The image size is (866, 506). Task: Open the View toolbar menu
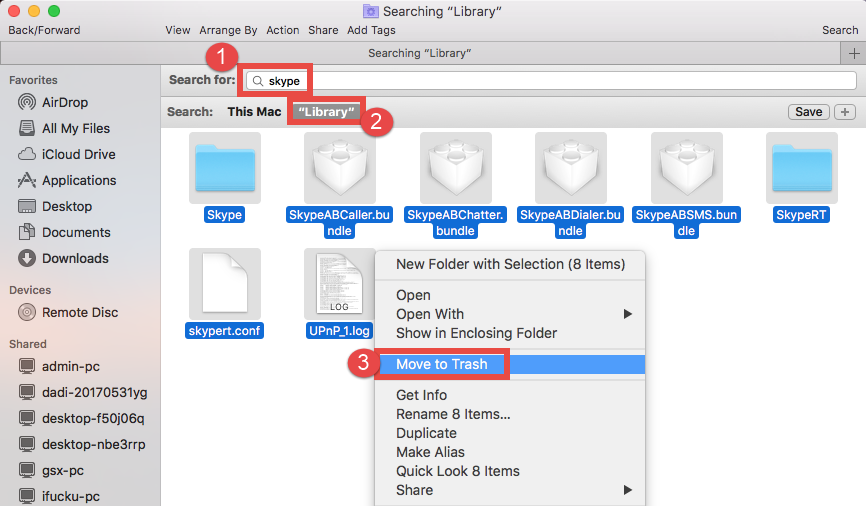coord(178,30)
